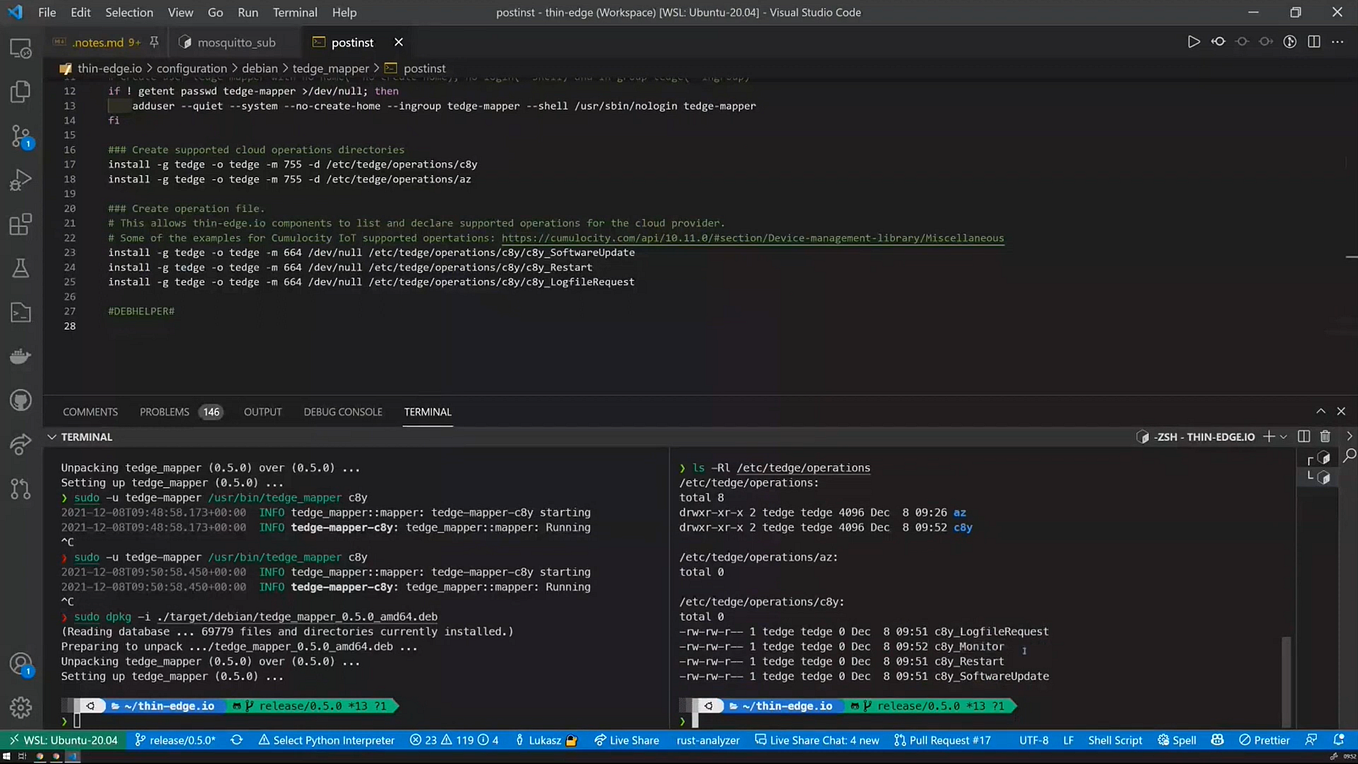The image size is (1358, 764).
Task: Select the Docker icon in the activity bar
Action: [20, 356]
